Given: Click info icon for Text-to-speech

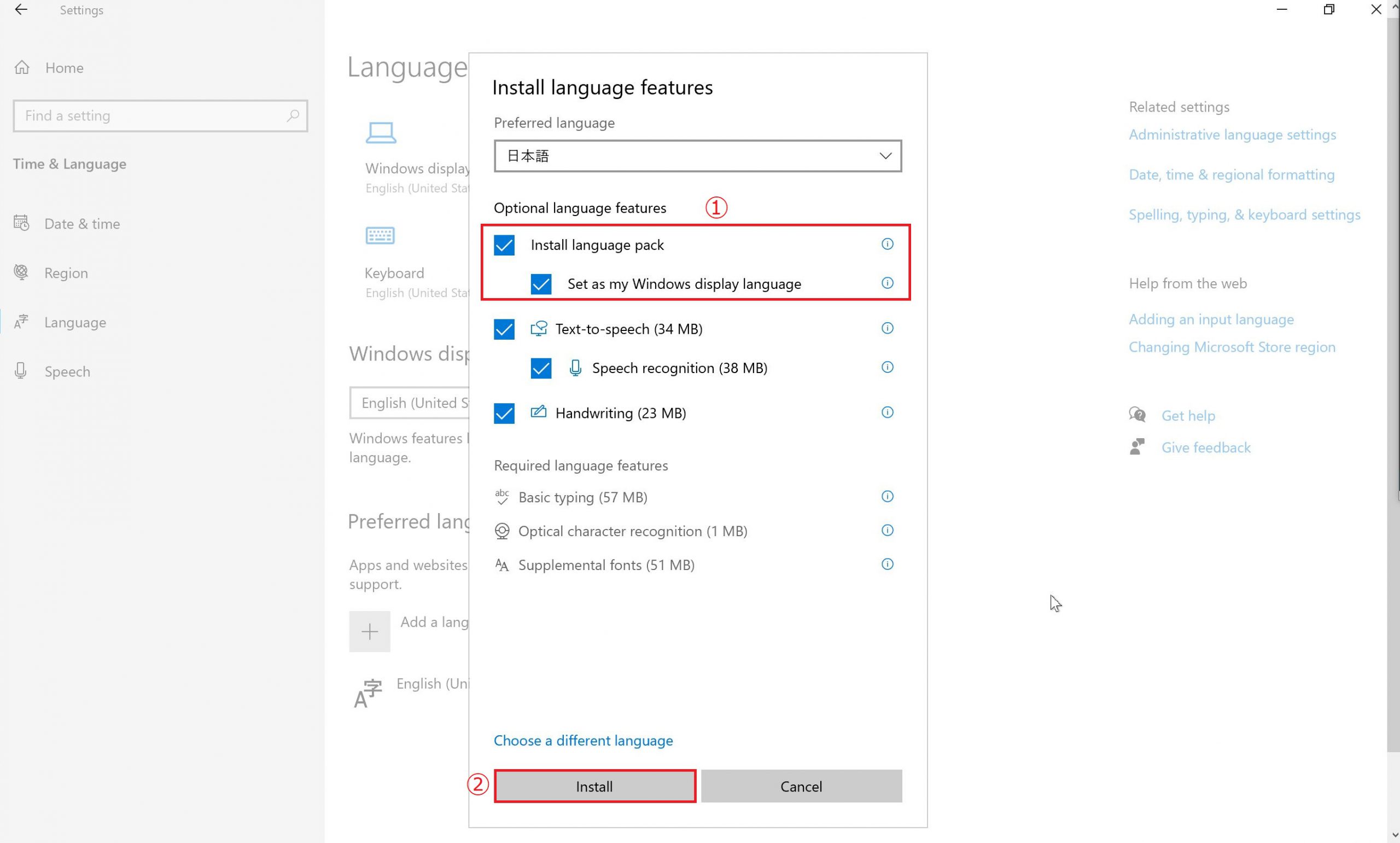Looking at the screenshot, I should click(x=887, y=328).
